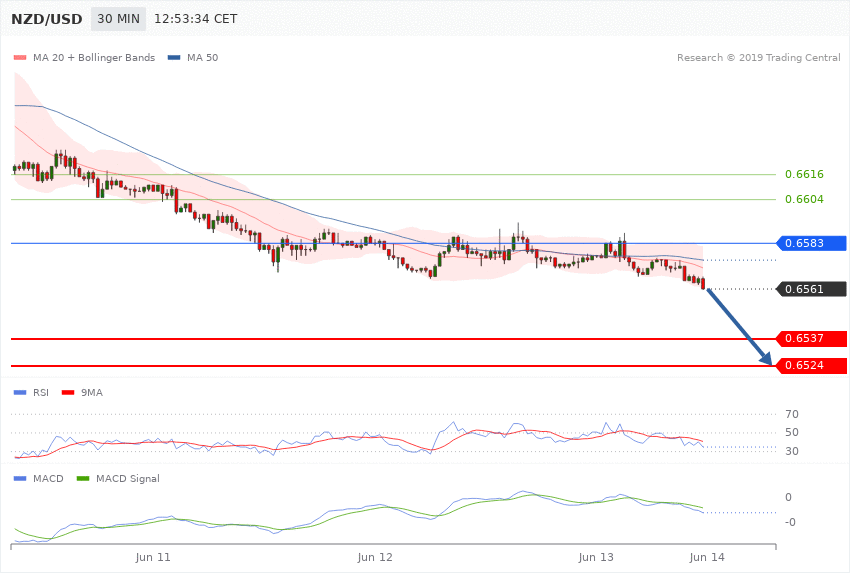
Task: Click the Jun 12 date axis label
Action: pos(375,558)
